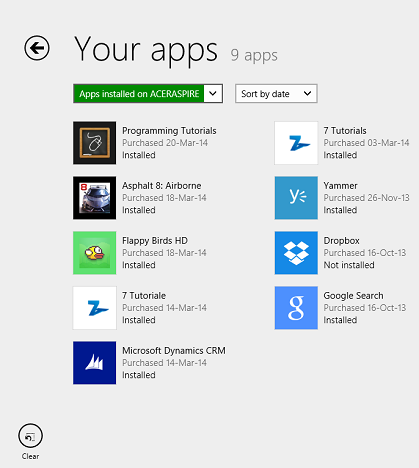Click the Clear selection icon
The image size is (419, 468).
point(30,436)
